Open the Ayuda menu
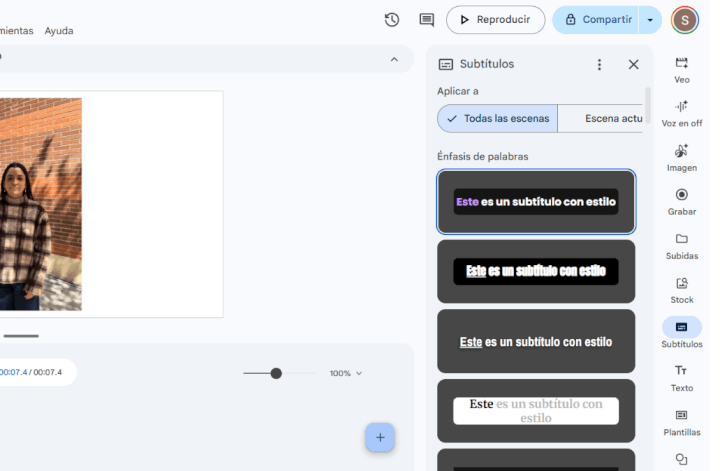The image size is (720, 471). [x=59, y=31]
